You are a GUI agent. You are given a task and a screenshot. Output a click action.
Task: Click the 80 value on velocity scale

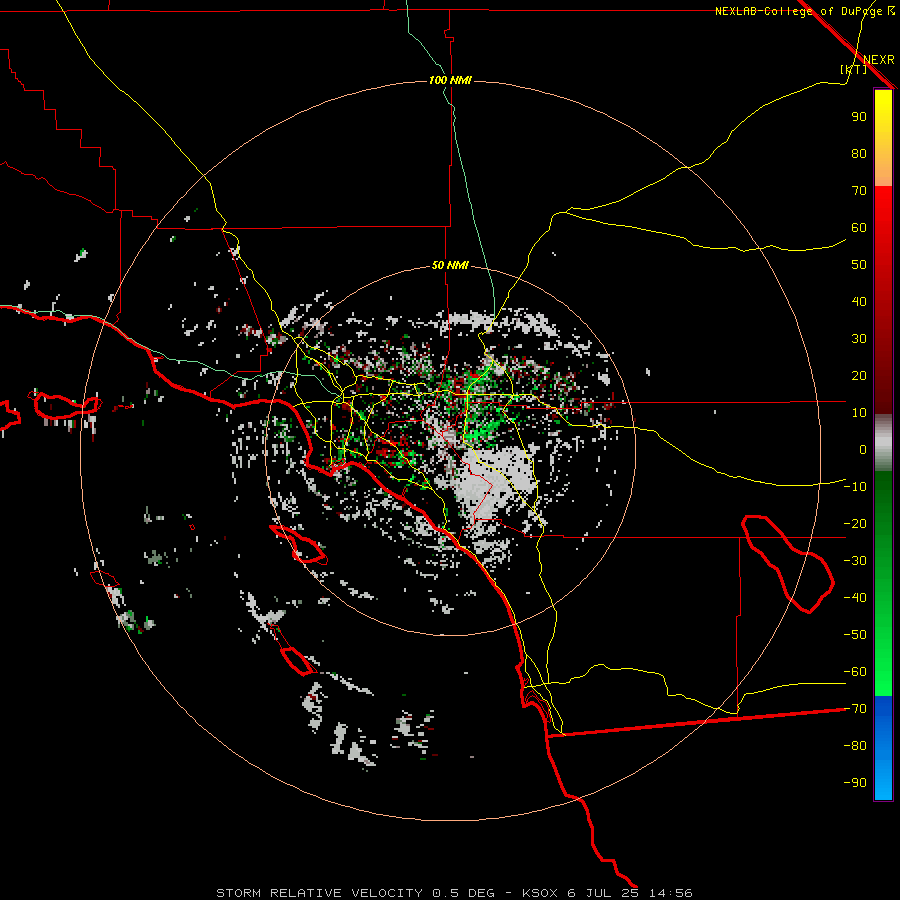coord(859,154)
